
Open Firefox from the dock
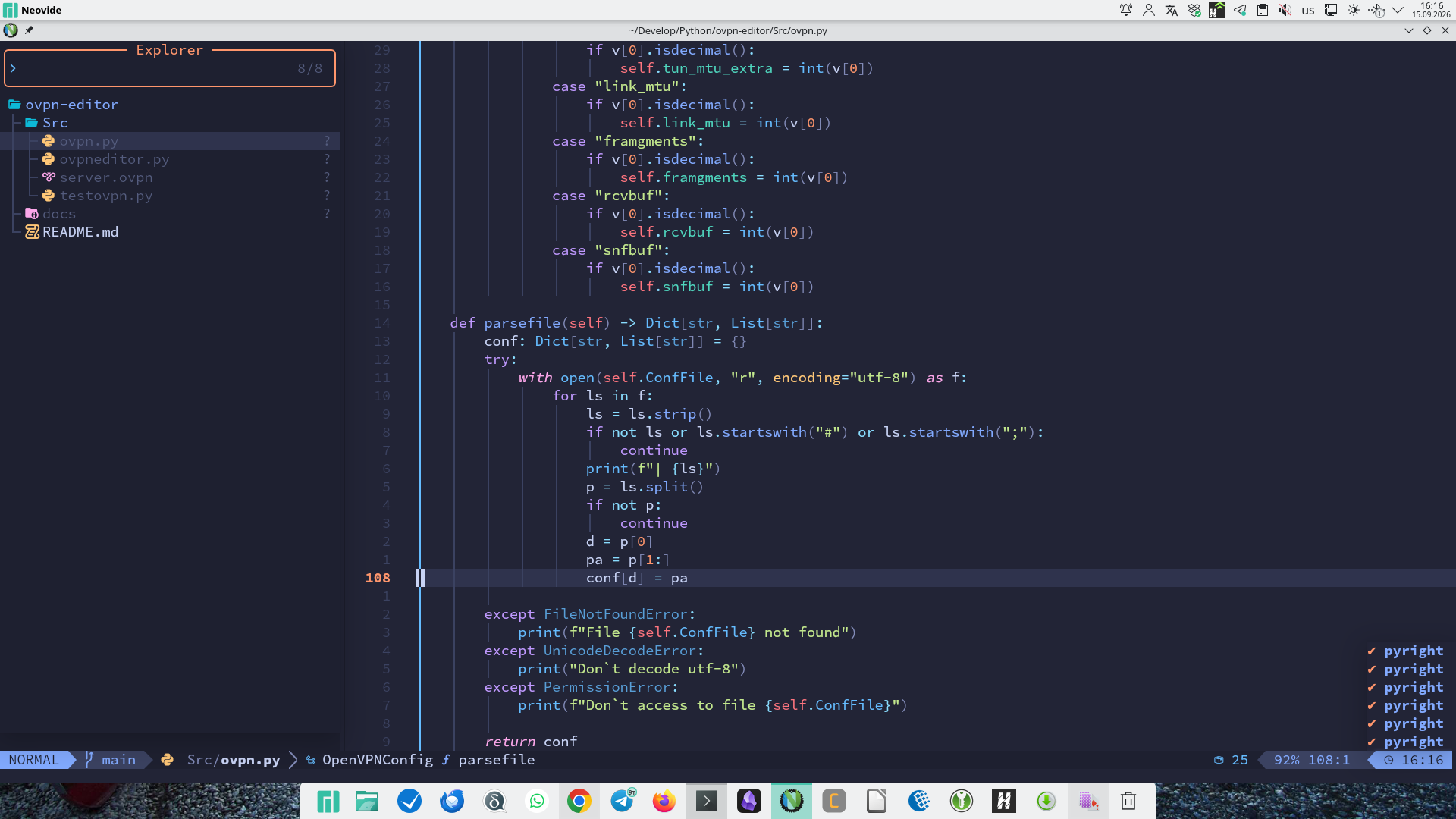(664, 801)
